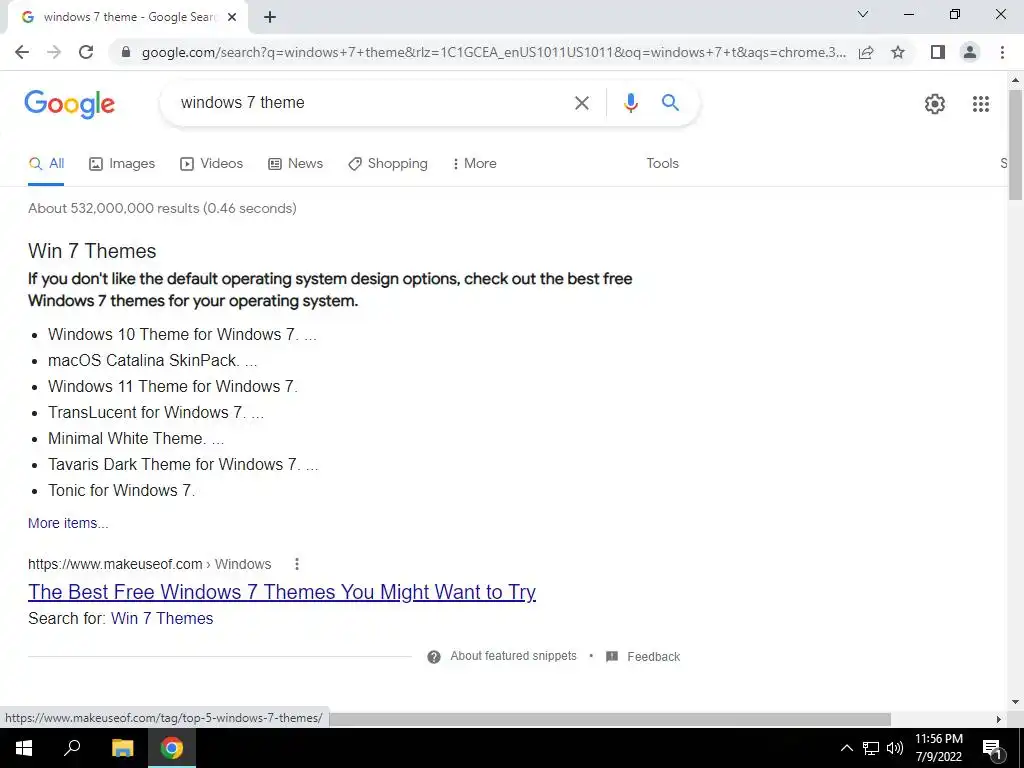Open options for the makeuseof.com result
Viewport: 1024px width, 768px height.
coord(296,564)
